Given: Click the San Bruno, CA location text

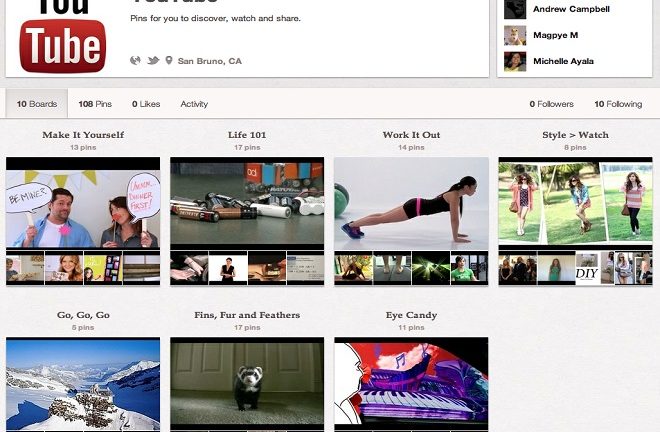Looking at the screenshot, I should pyautogui.click(x=210, y=61).
